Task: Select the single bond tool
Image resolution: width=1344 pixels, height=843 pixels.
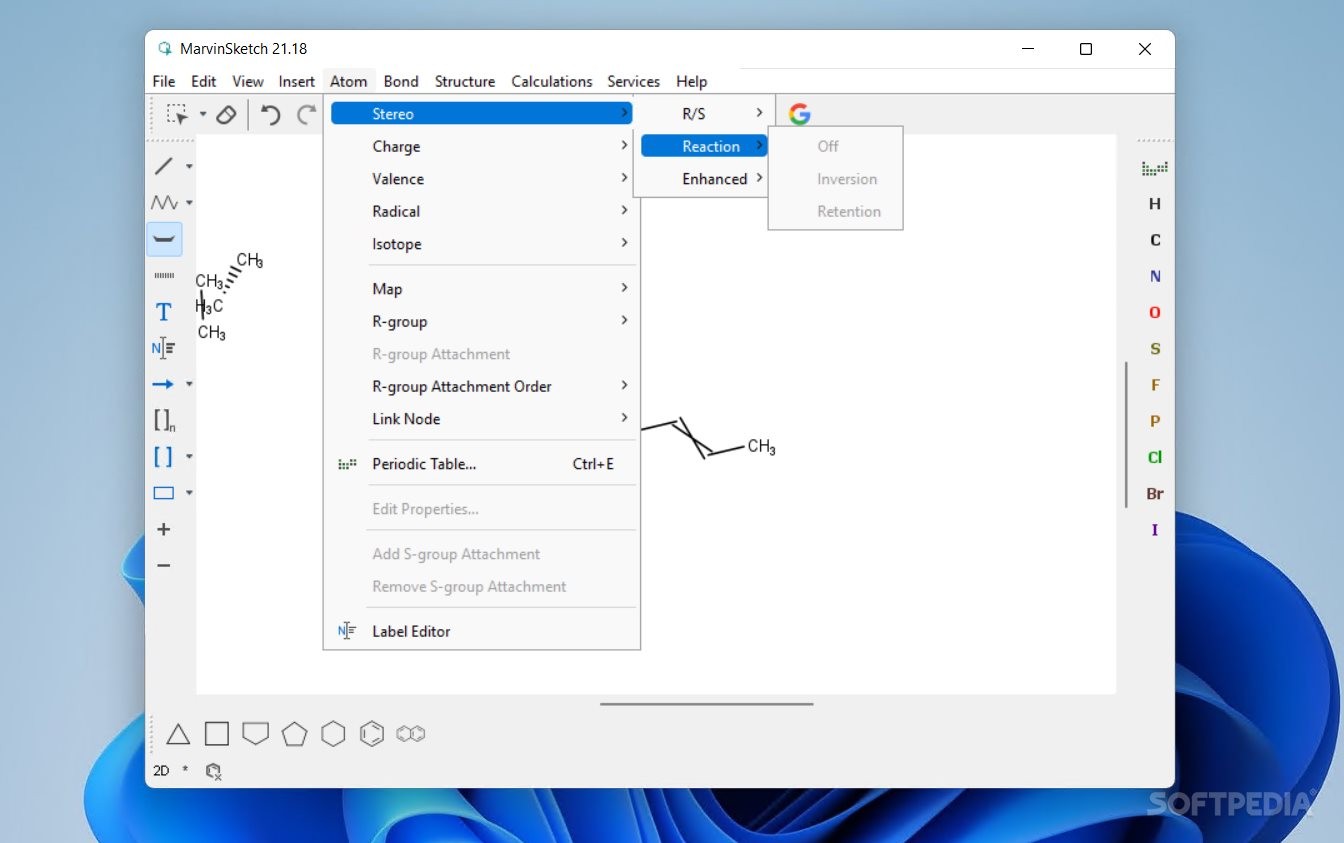Action: click(x=163, y=166)
